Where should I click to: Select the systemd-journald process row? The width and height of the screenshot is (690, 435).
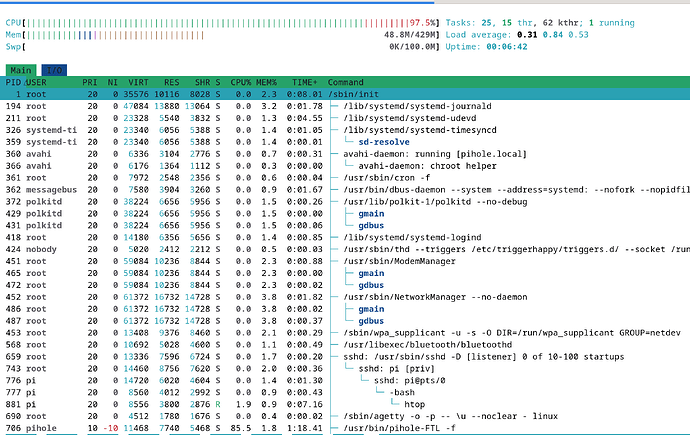tap(345, 106)
